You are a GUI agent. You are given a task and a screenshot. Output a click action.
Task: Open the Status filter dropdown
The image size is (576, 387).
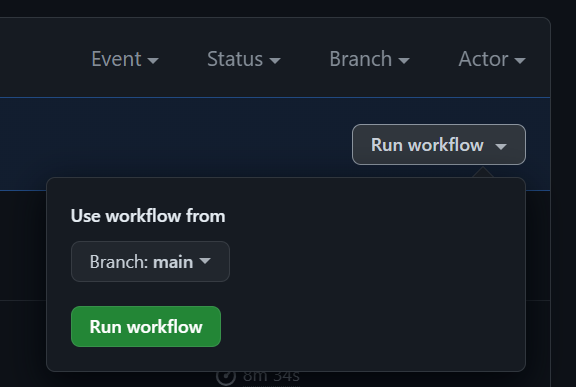pyautogui.click(x=244, y=59)
